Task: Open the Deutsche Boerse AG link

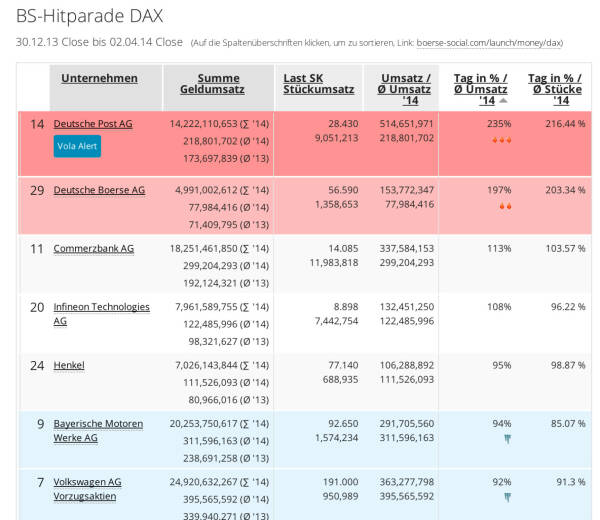Action: [99, 190]
